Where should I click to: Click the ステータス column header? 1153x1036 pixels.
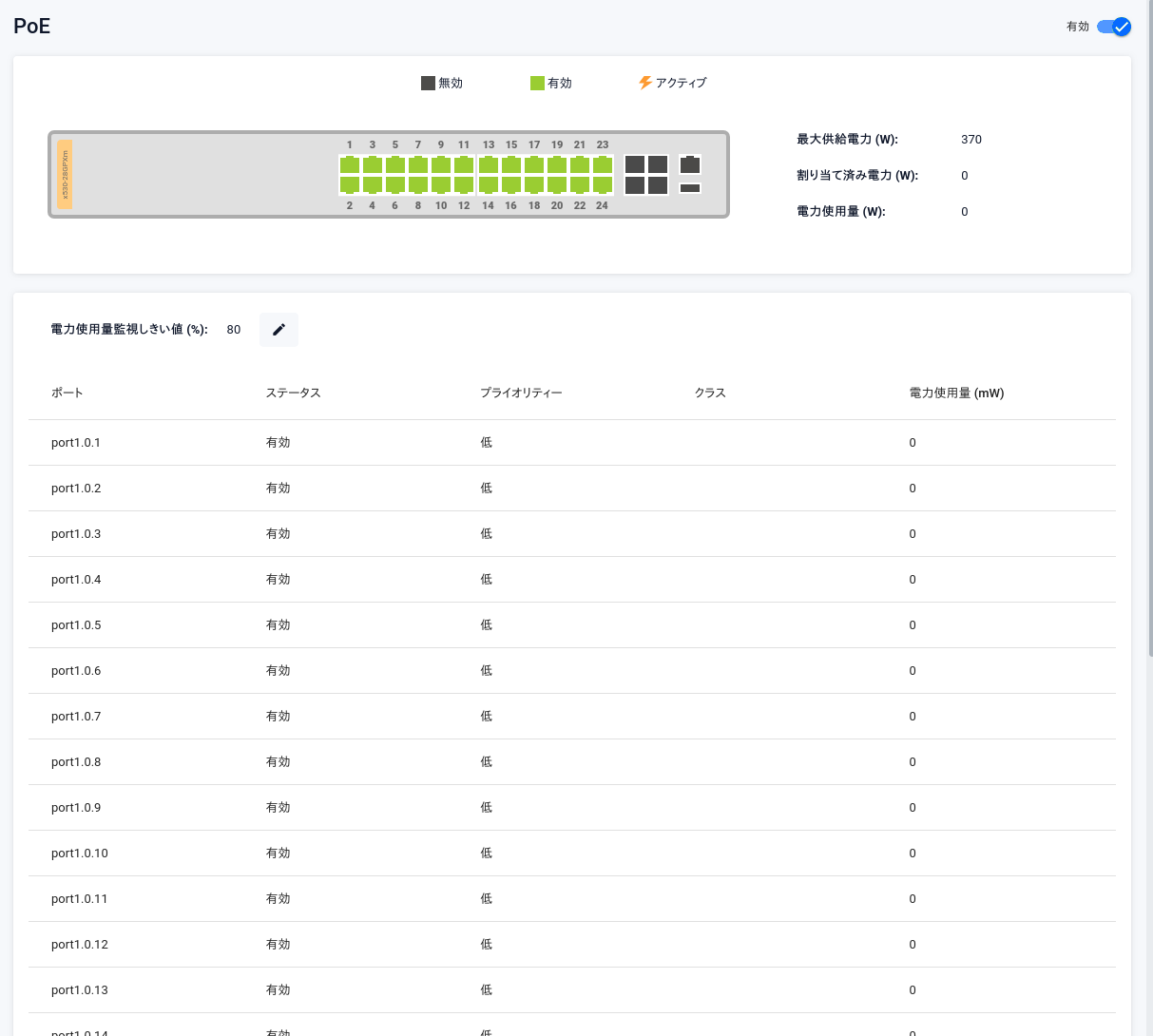click(x=293, y=393)
